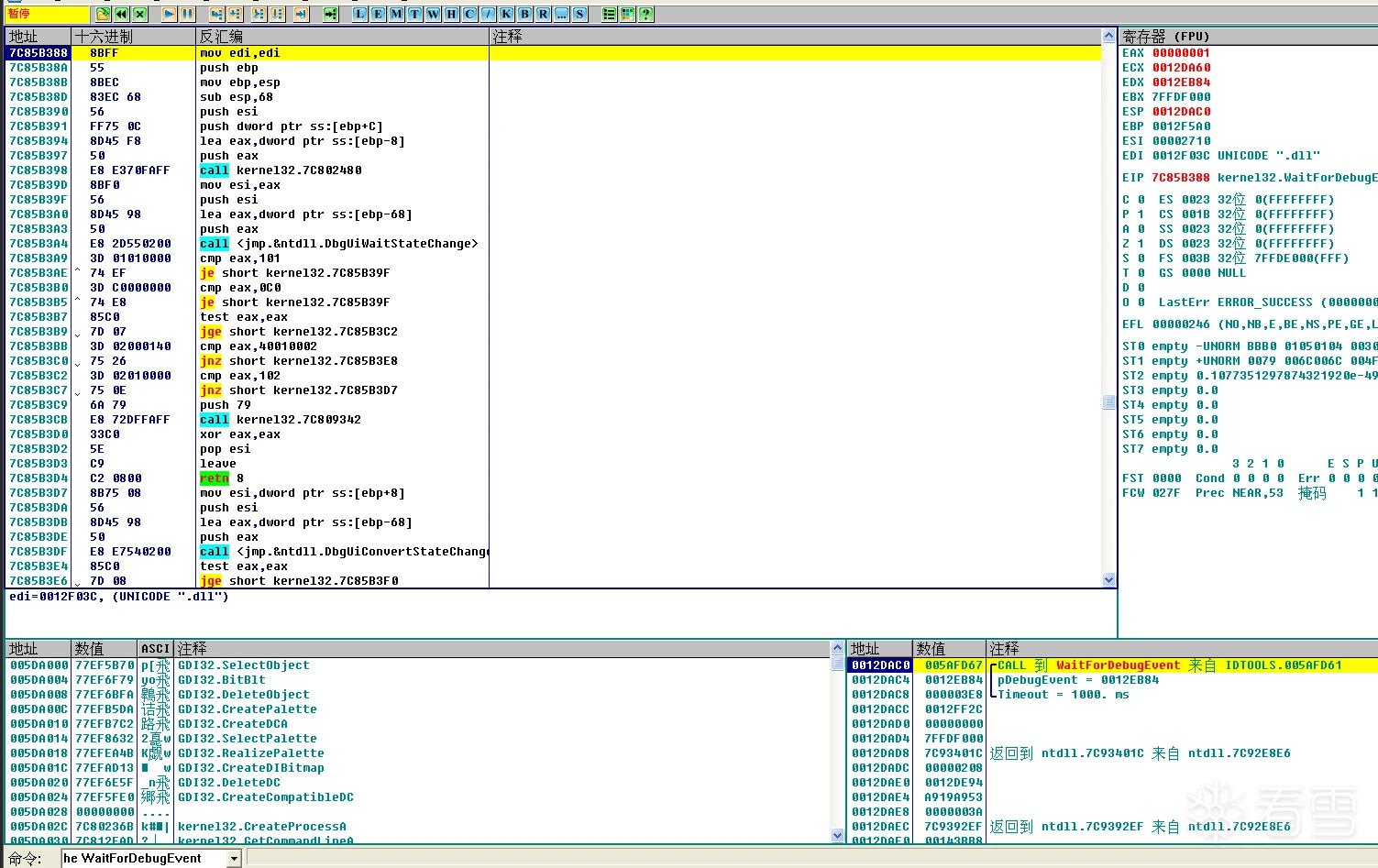Click disassembly scrollbar down arrow
The height and width of the screenshot is (868, 1378).
pyautogui.click(x=1109, y=580)
